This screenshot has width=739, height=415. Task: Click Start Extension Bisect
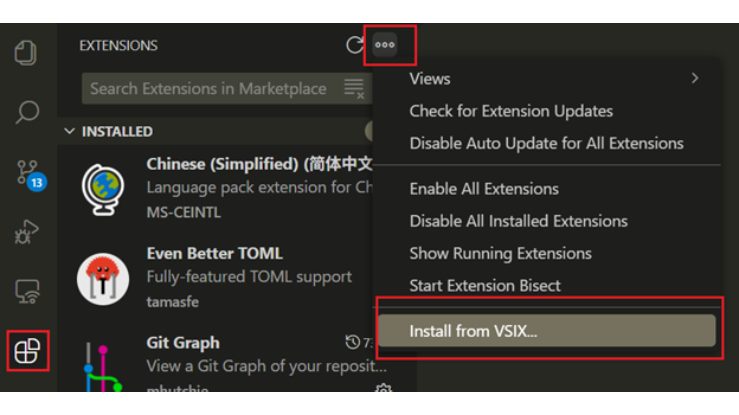coord(485,286)
